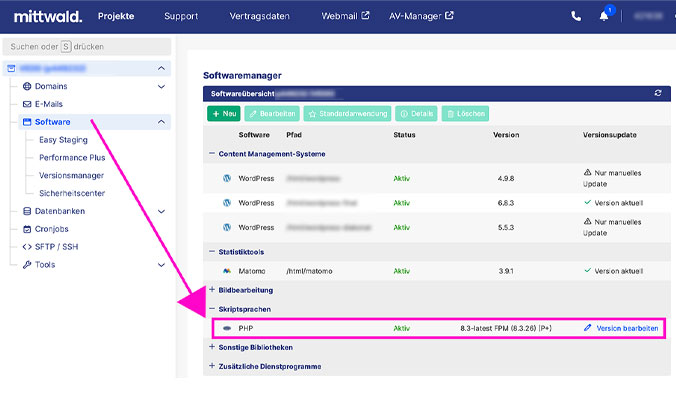Image resolution: width=676 pixels, height=408 pixels.
Task: Collapse Content Management-Systeme group
Action: point(212,154)
